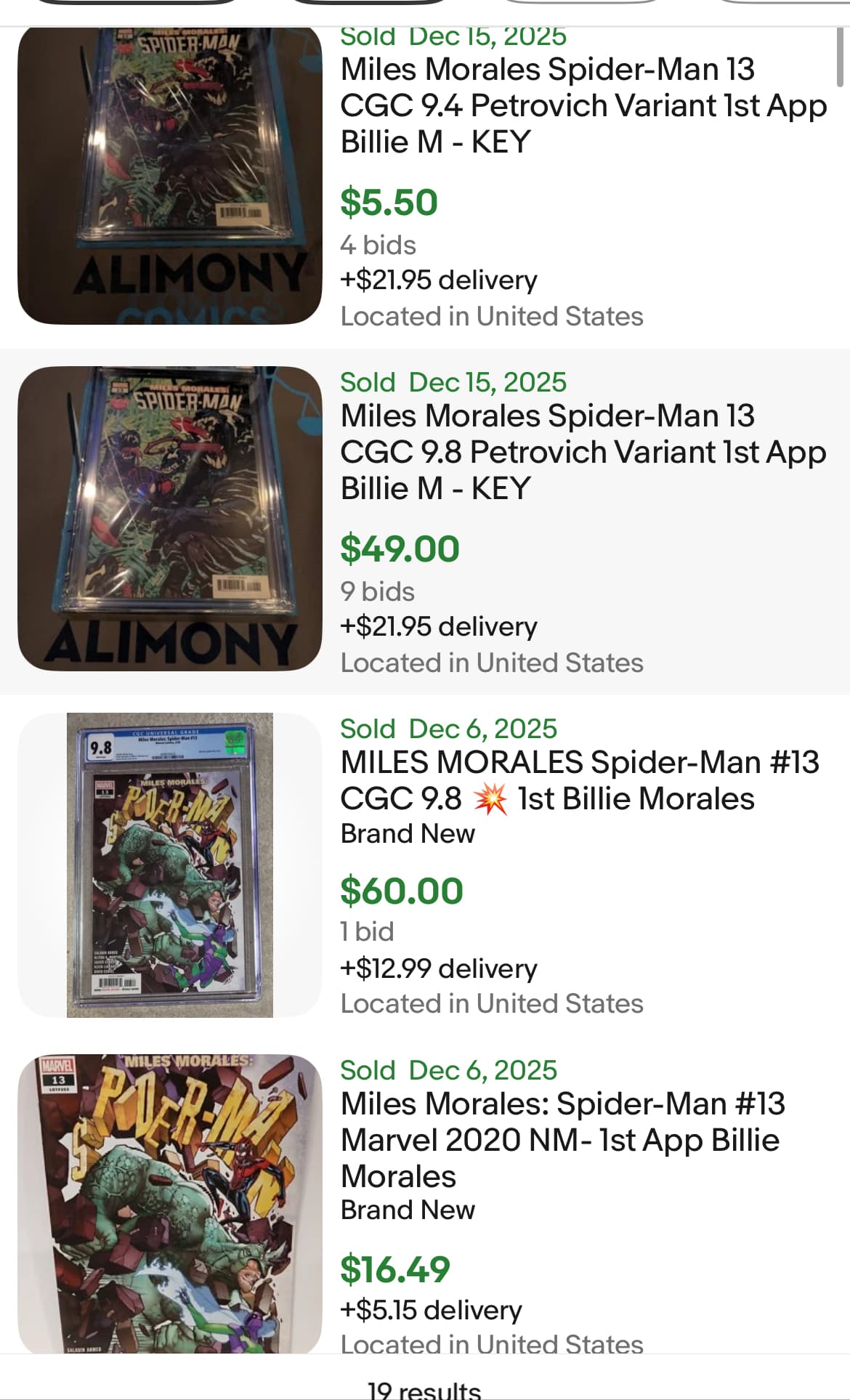Click the $60.00 sold price
Screen dimensions: 850x1400
(x=401, y=891)
